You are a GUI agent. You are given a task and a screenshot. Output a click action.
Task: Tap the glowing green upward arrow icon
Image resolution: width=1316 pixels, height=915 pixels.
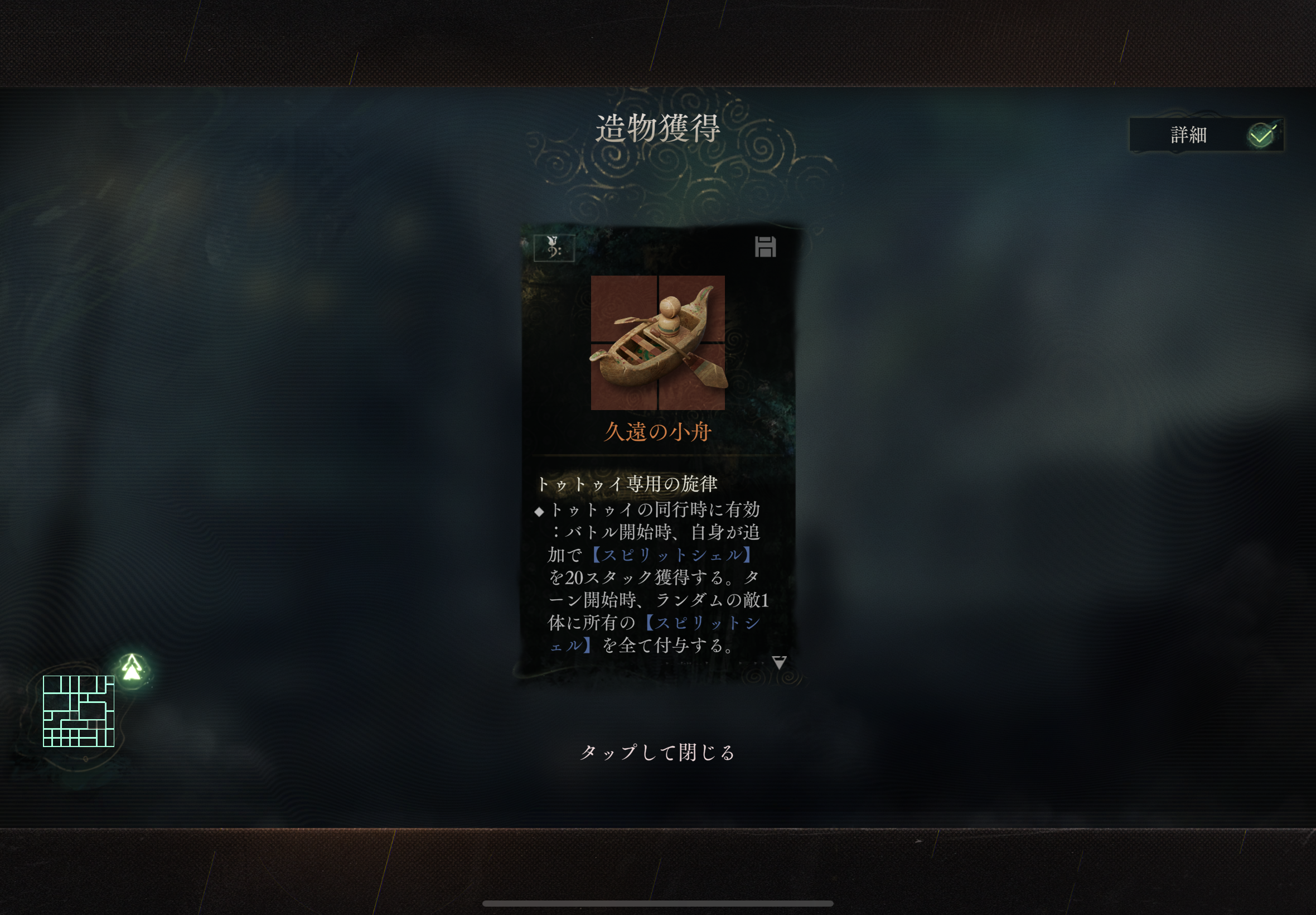click(x=132, y=668)
